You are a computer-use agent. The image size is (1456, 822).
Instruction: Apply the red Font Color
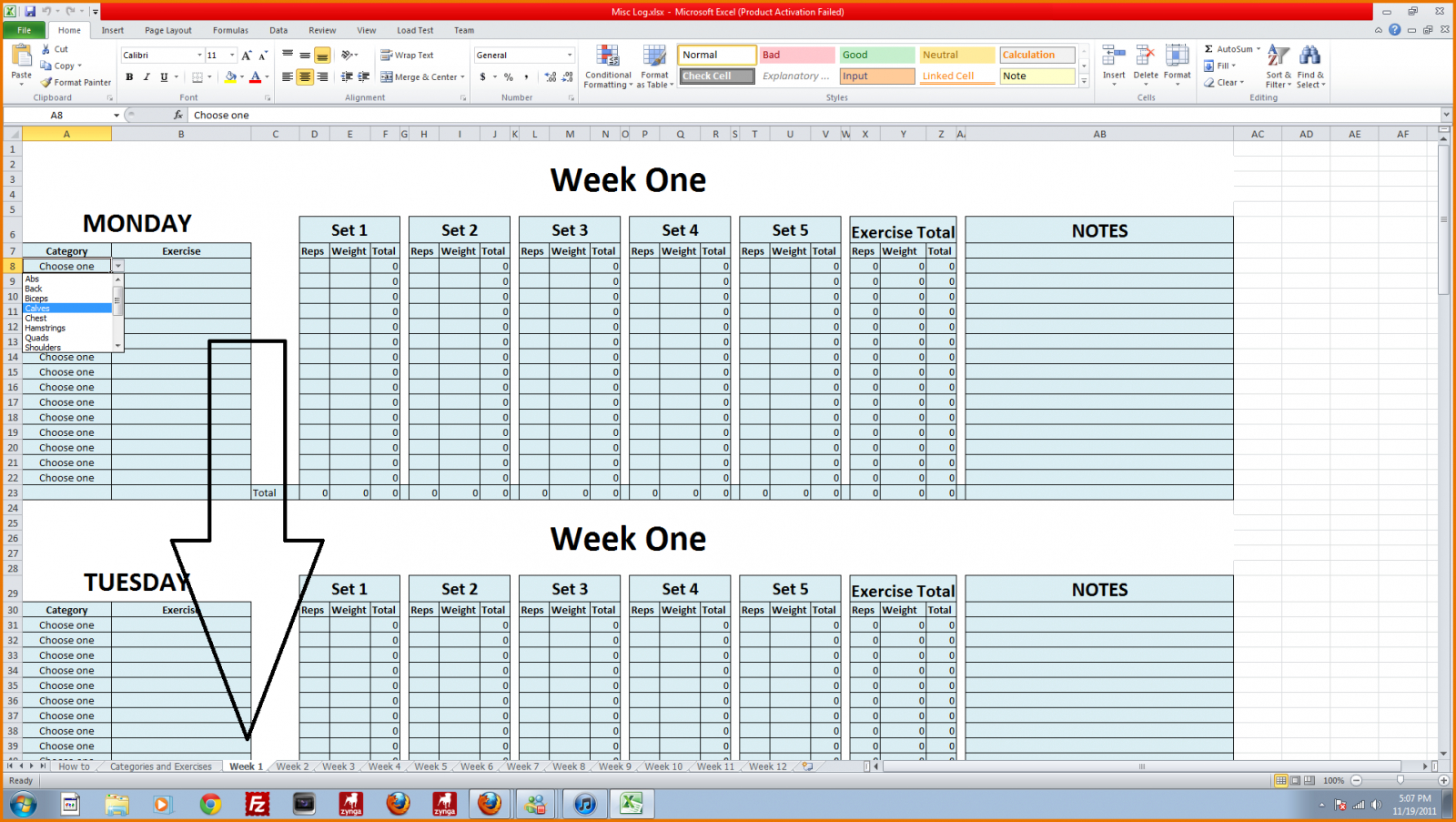pos(256,77)
